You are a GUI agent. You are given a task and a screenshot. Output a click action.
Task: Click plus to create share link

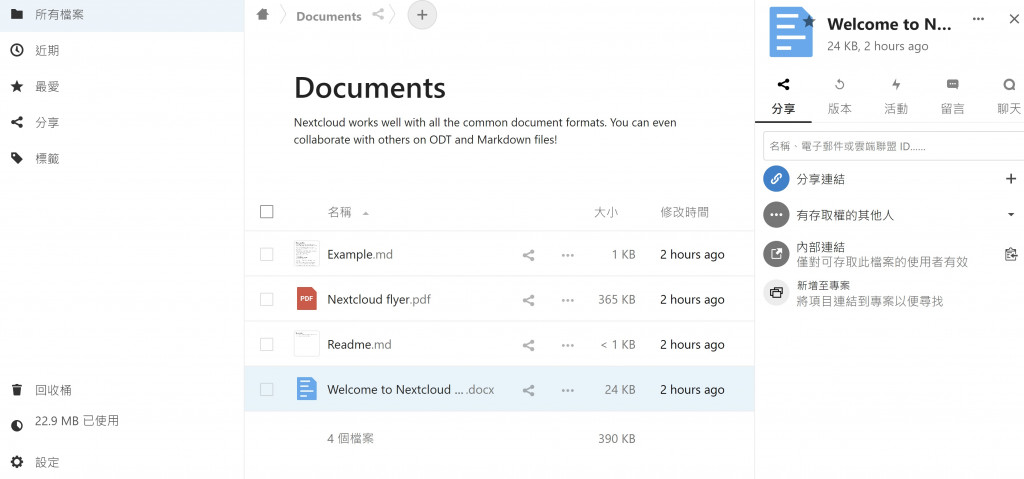click(1010, 179)
